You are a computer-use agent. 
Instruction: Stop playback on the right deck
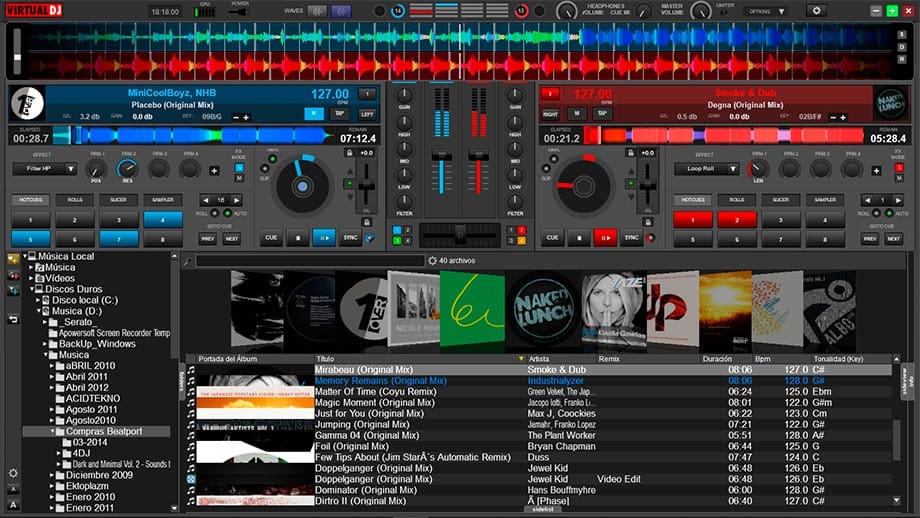(579, 238)
